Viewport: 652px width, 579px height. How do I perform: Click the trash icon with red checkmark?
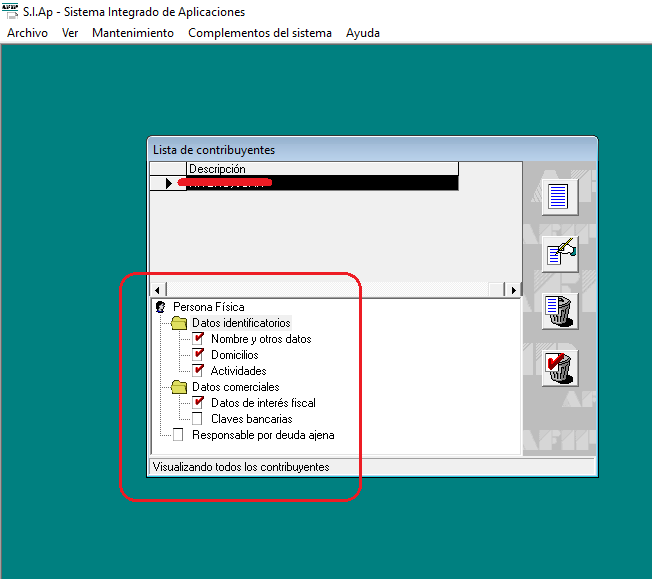point(557,367)
